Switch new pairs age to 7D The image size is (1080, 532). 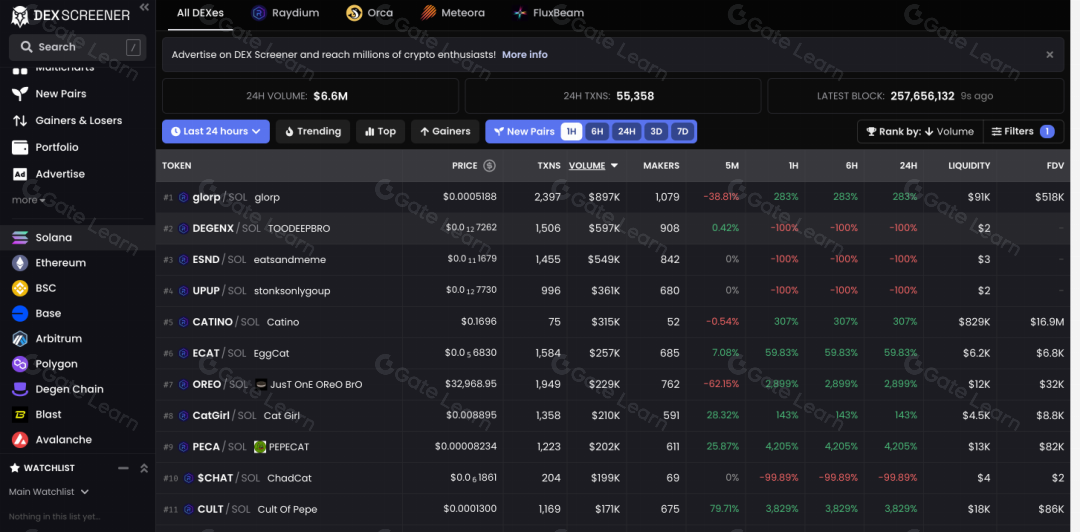pyautogui.click(x=682, y=132)
